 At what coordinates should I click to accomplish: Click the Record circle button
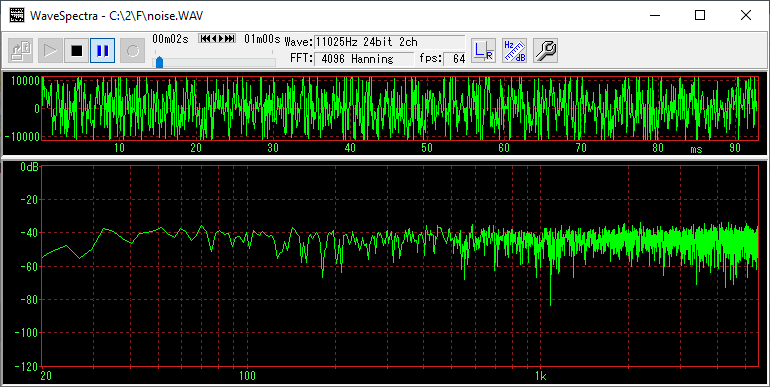pos(133,51)
